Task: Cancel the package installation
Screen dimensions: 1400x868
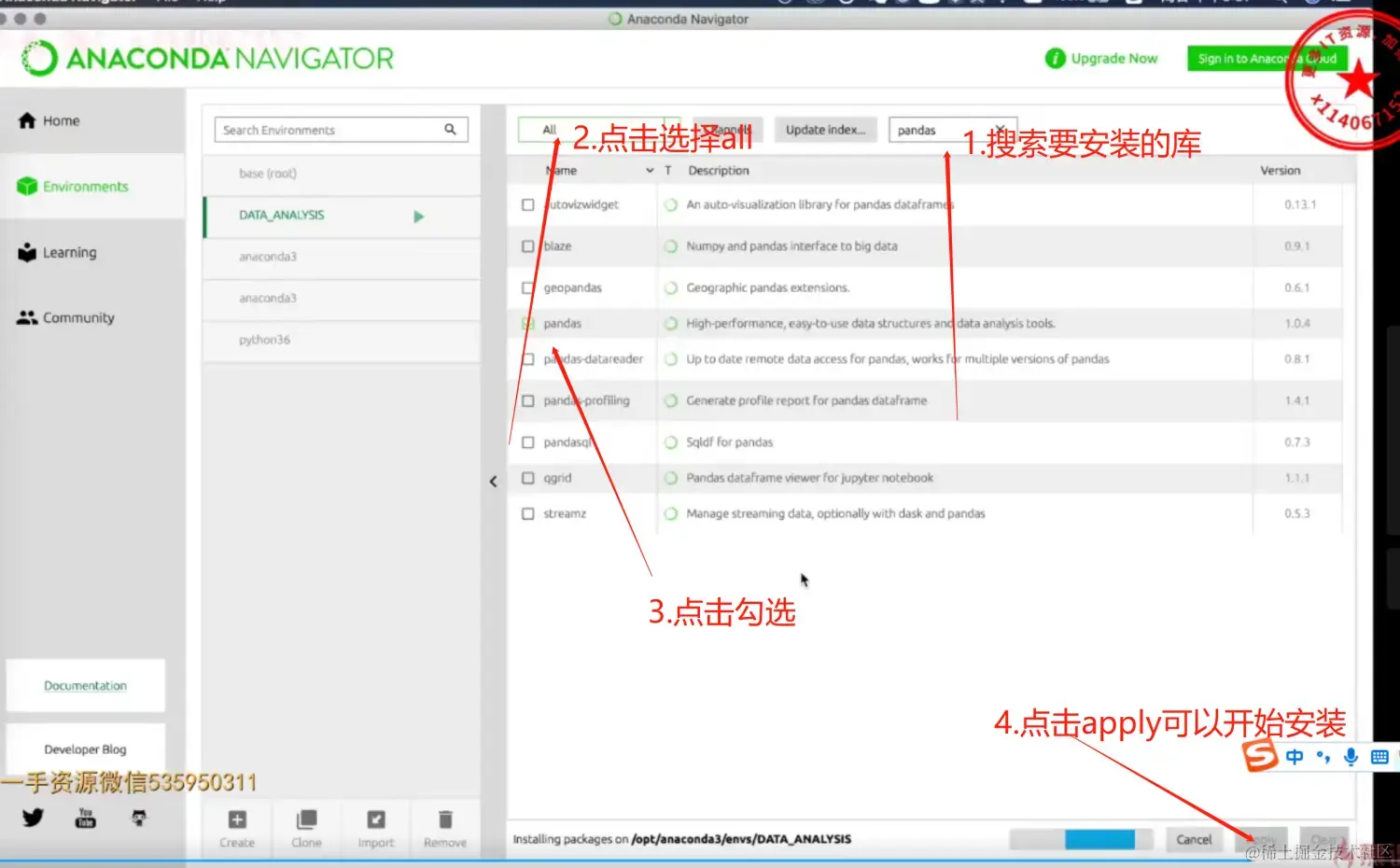Action: pos(1194,839)
